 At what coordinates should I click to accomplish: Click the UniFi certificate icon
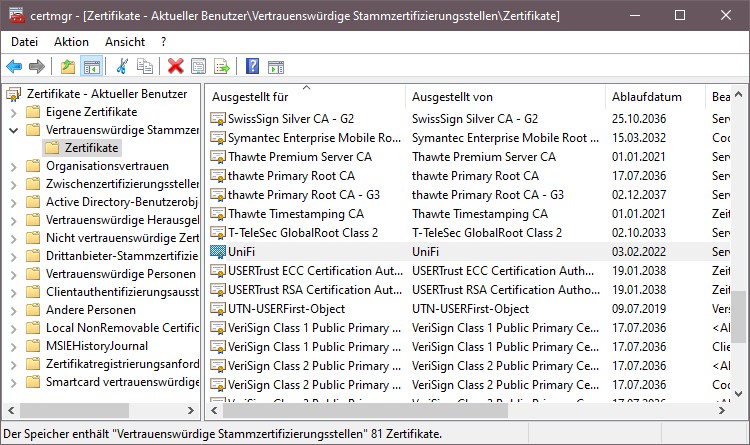click(218, 252)
